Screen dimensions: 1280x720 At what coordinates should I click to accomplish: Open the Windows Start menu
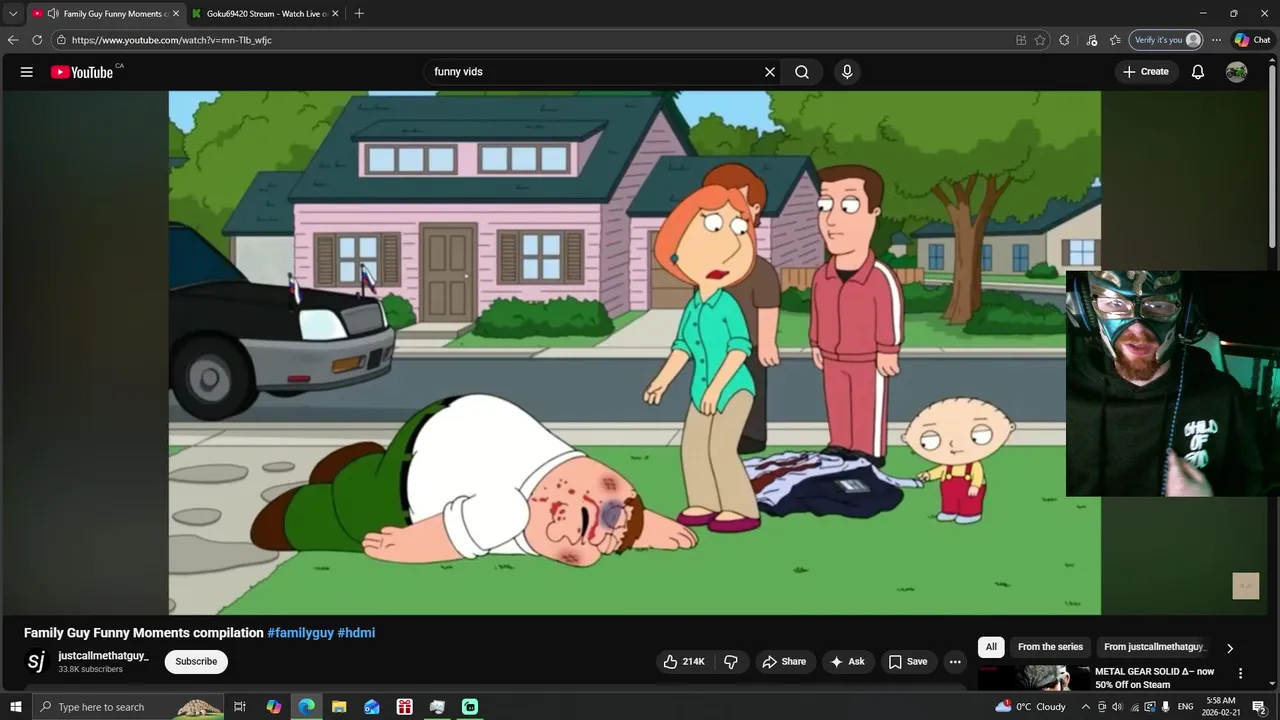15,707
